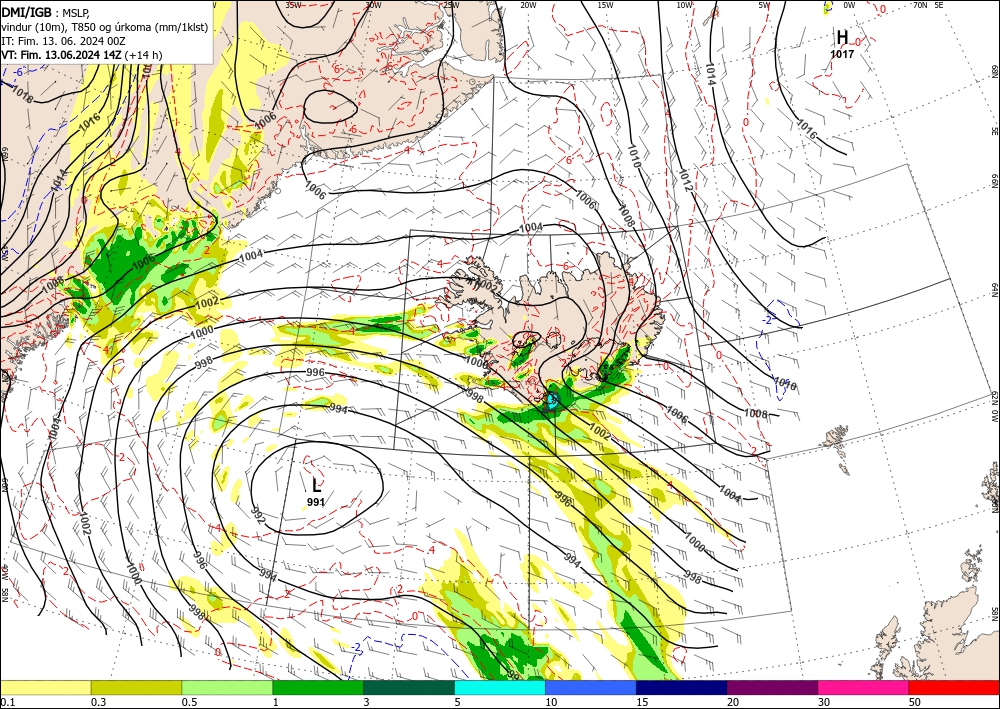Image resolution: width=1000 pixels, height=709 pixels.
Task: Pick the cyan 5–10 mm legend swatch
Action: point(500,687)
